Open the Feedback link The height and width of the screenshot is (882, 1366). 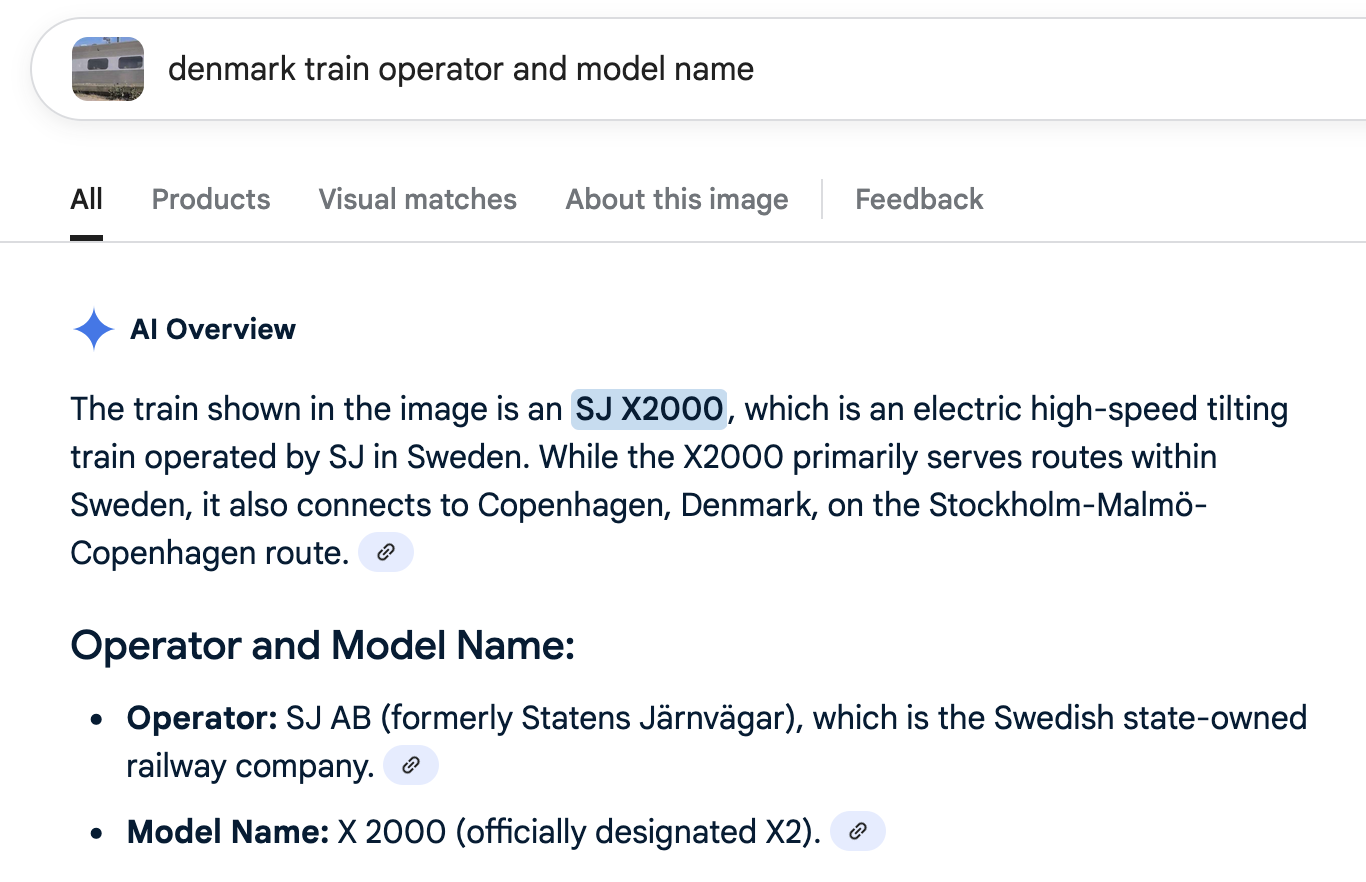pyautogui.click(x=919, y=199)
